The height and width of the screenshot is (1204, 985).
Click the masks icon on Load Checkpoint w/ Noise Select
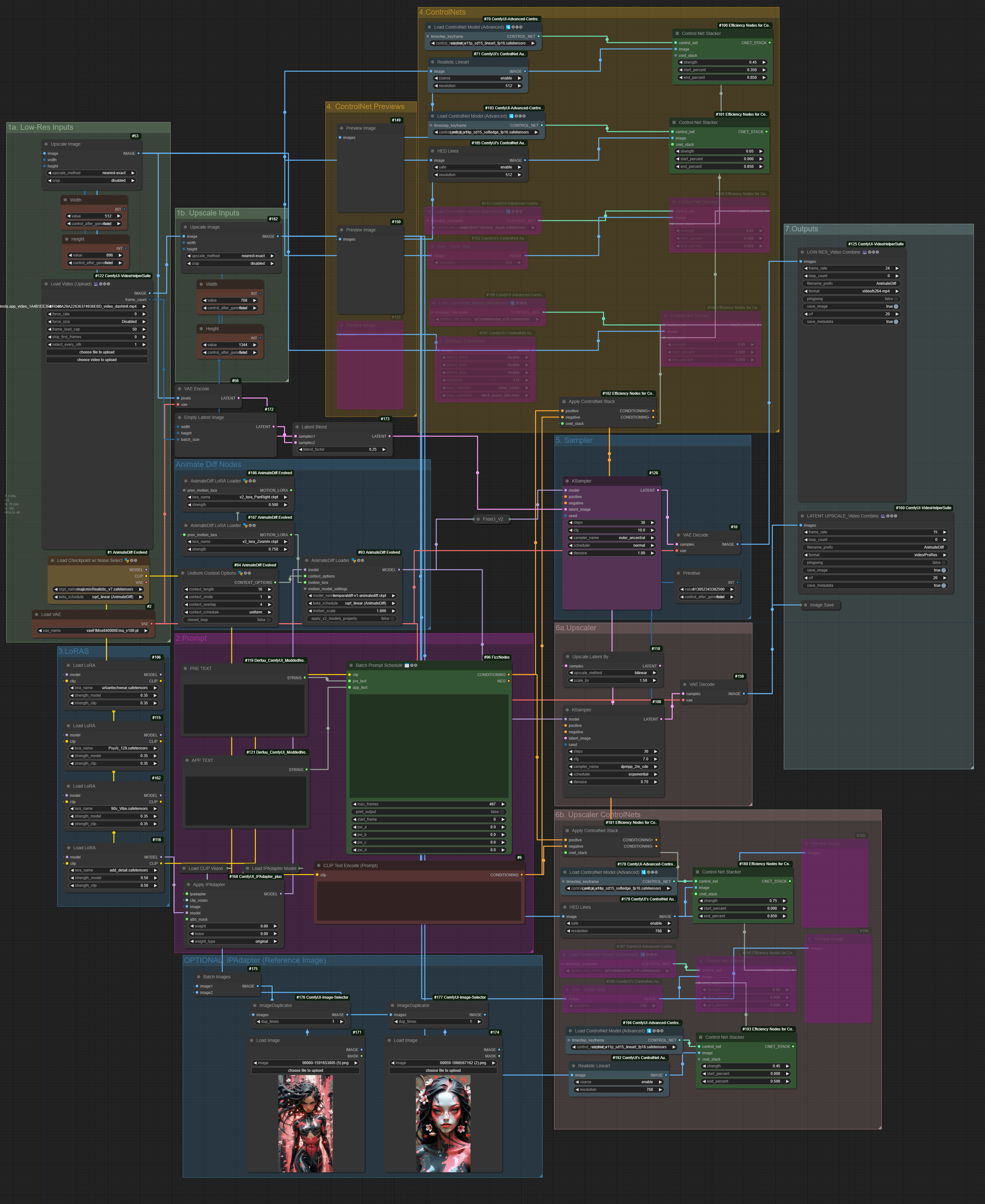pyautogui.click(x=126, y=560)
